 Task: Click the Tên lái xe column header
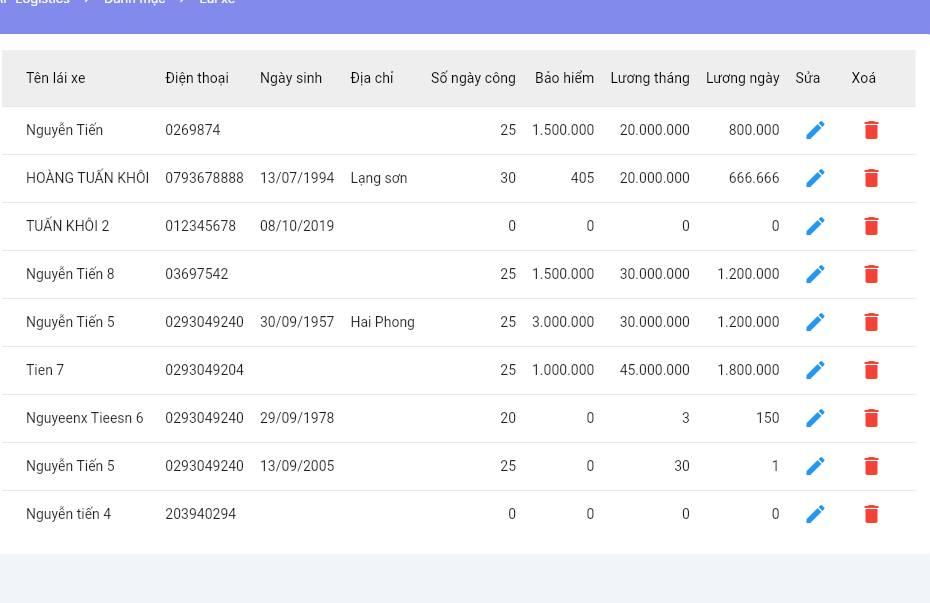pyautogui.click(x=56, y=78)
